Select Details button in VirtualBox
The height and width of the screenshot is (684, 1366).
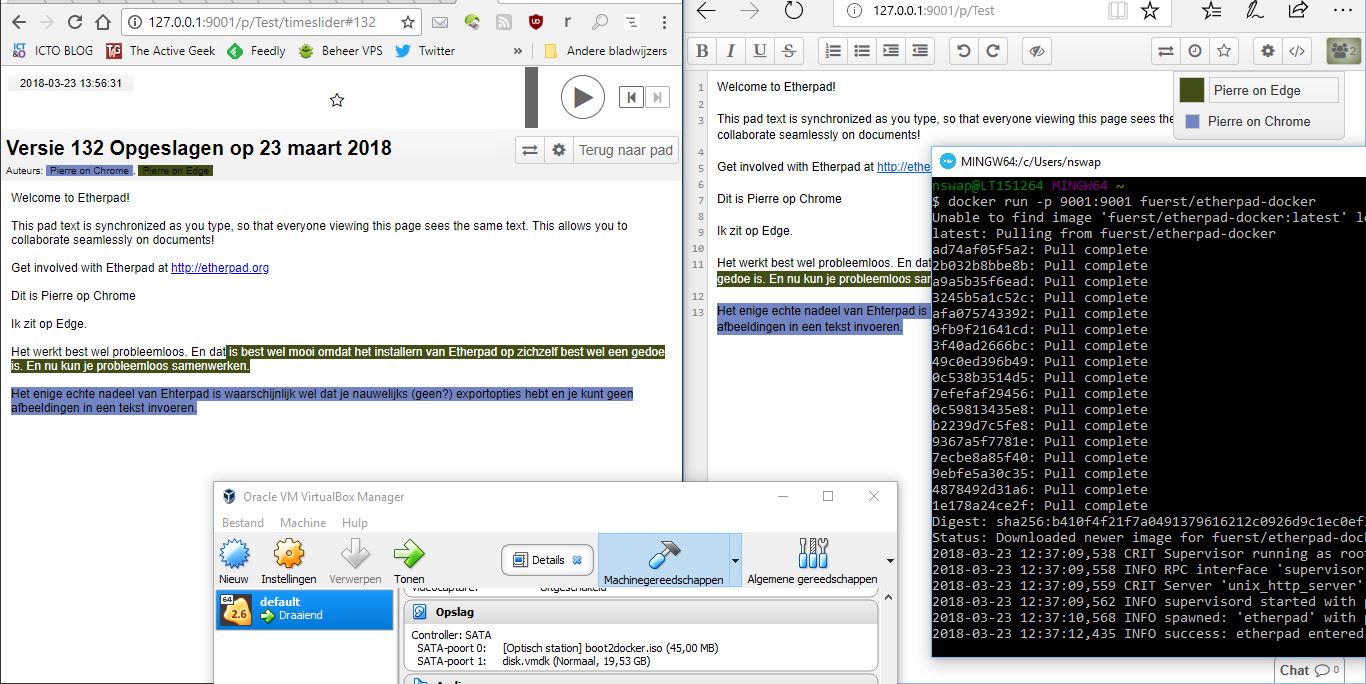pyautogui.click(x=548, y=560)
